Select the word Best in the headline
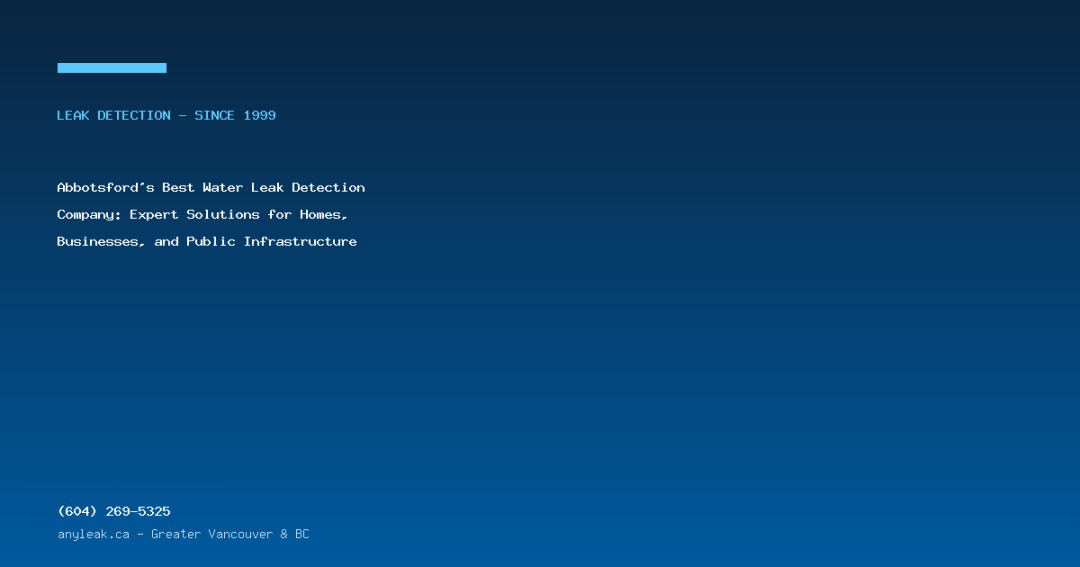The height and width of the screenshot is (567, 1080). point(178,187)
